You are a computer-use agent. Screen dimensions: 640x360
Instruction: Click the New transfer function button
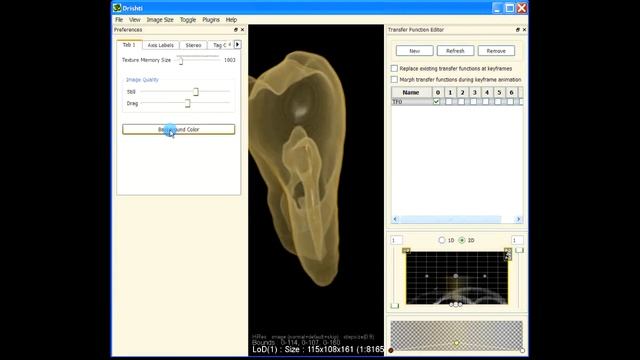[x=414, y=51]
